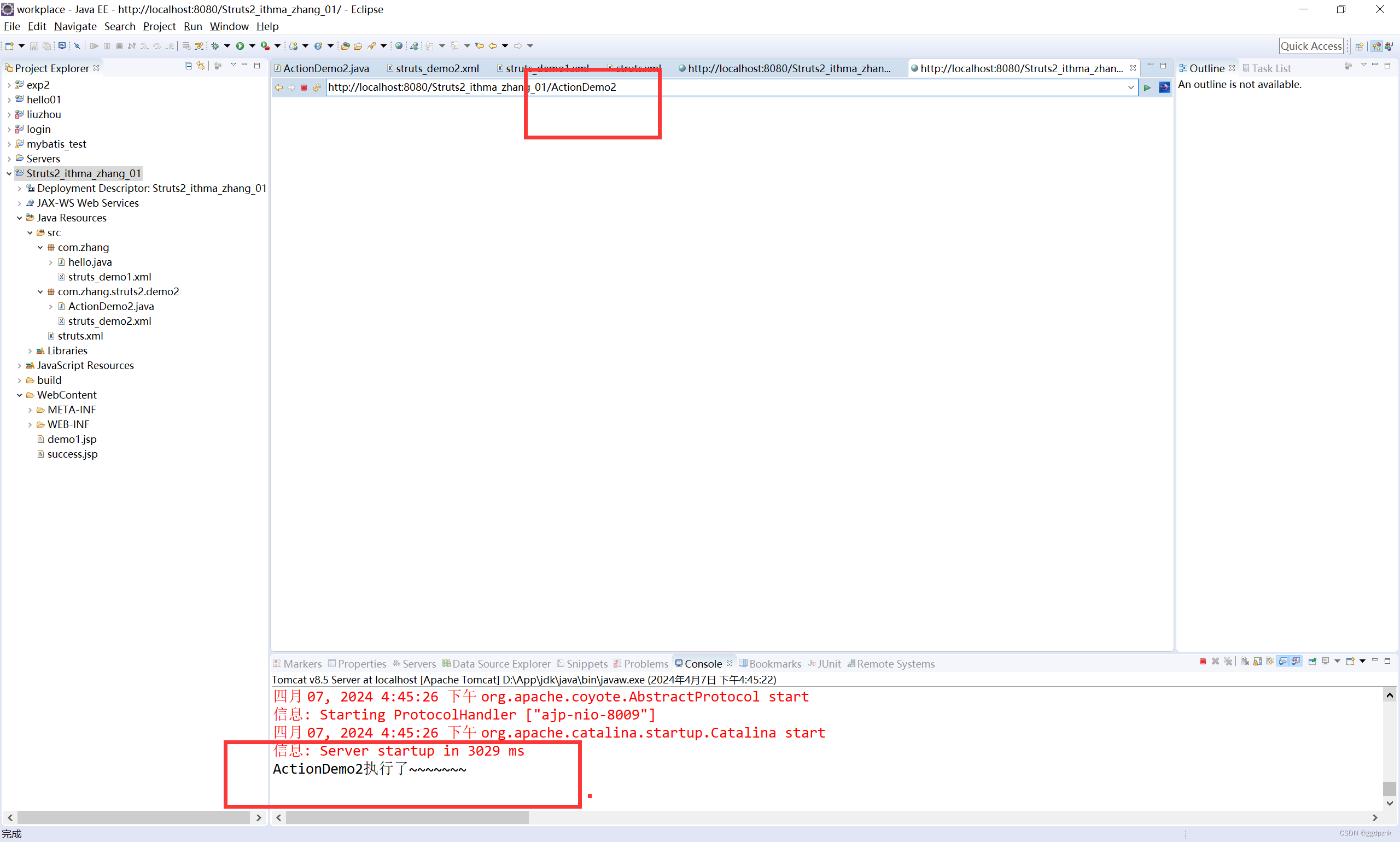Screen dimensions: 1400x842
Task: Run the application with green play icon
Action: 240,46
